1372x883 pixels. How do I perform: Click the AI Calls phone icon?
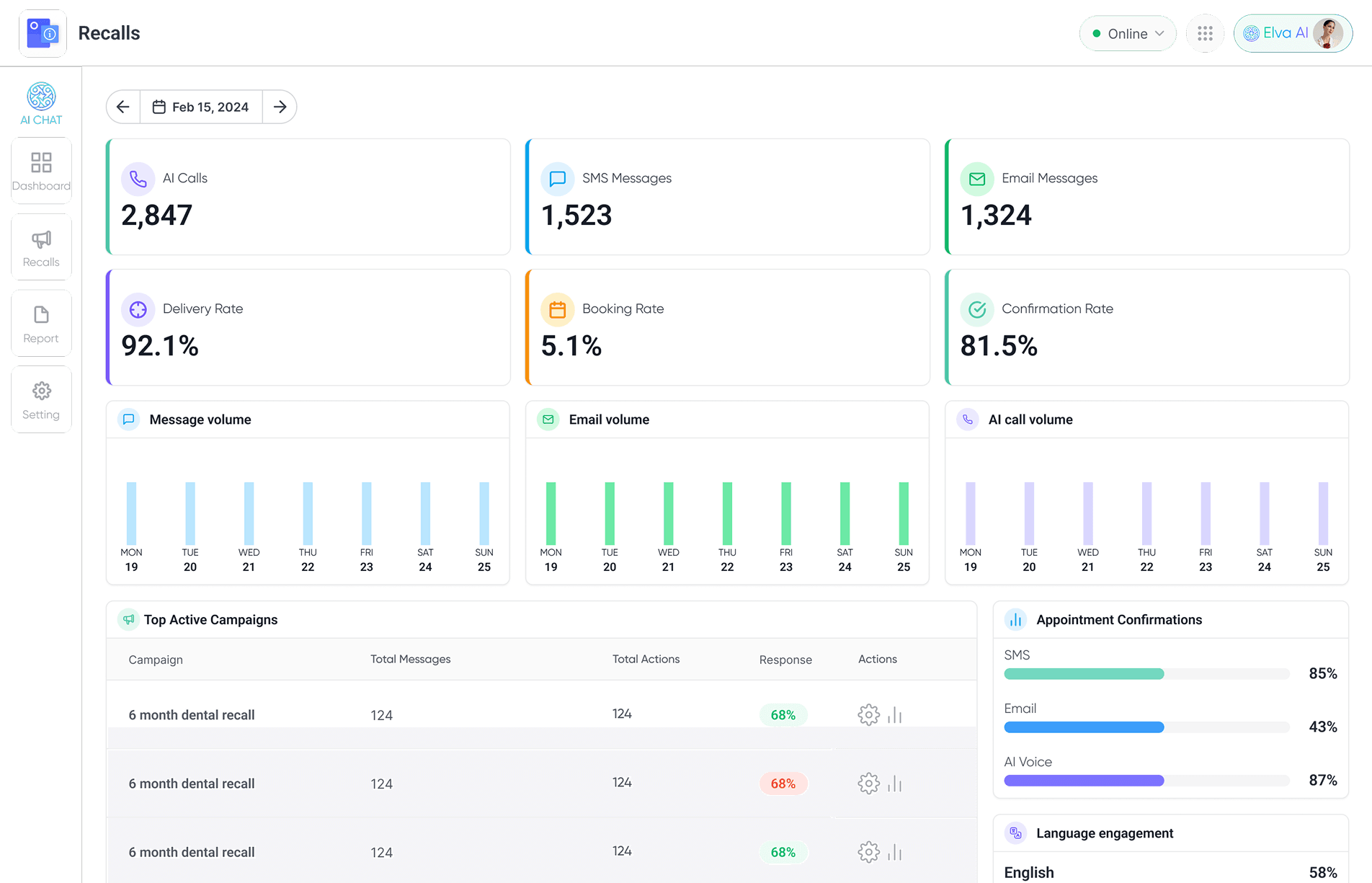tap(138, 179)
